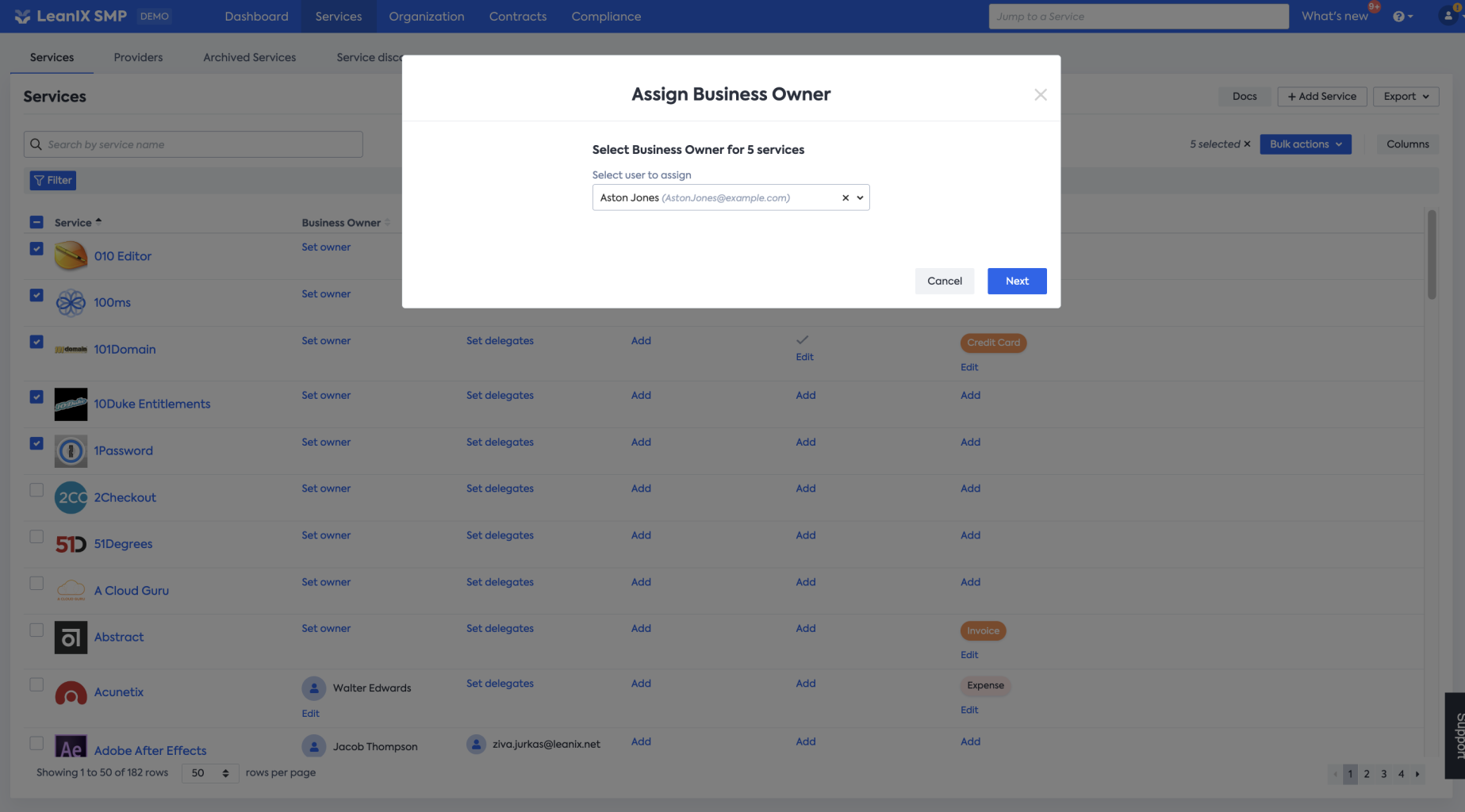Click the Jump to a Service field
This screenshot has height=812, width=1465.
coord(1138,17)
